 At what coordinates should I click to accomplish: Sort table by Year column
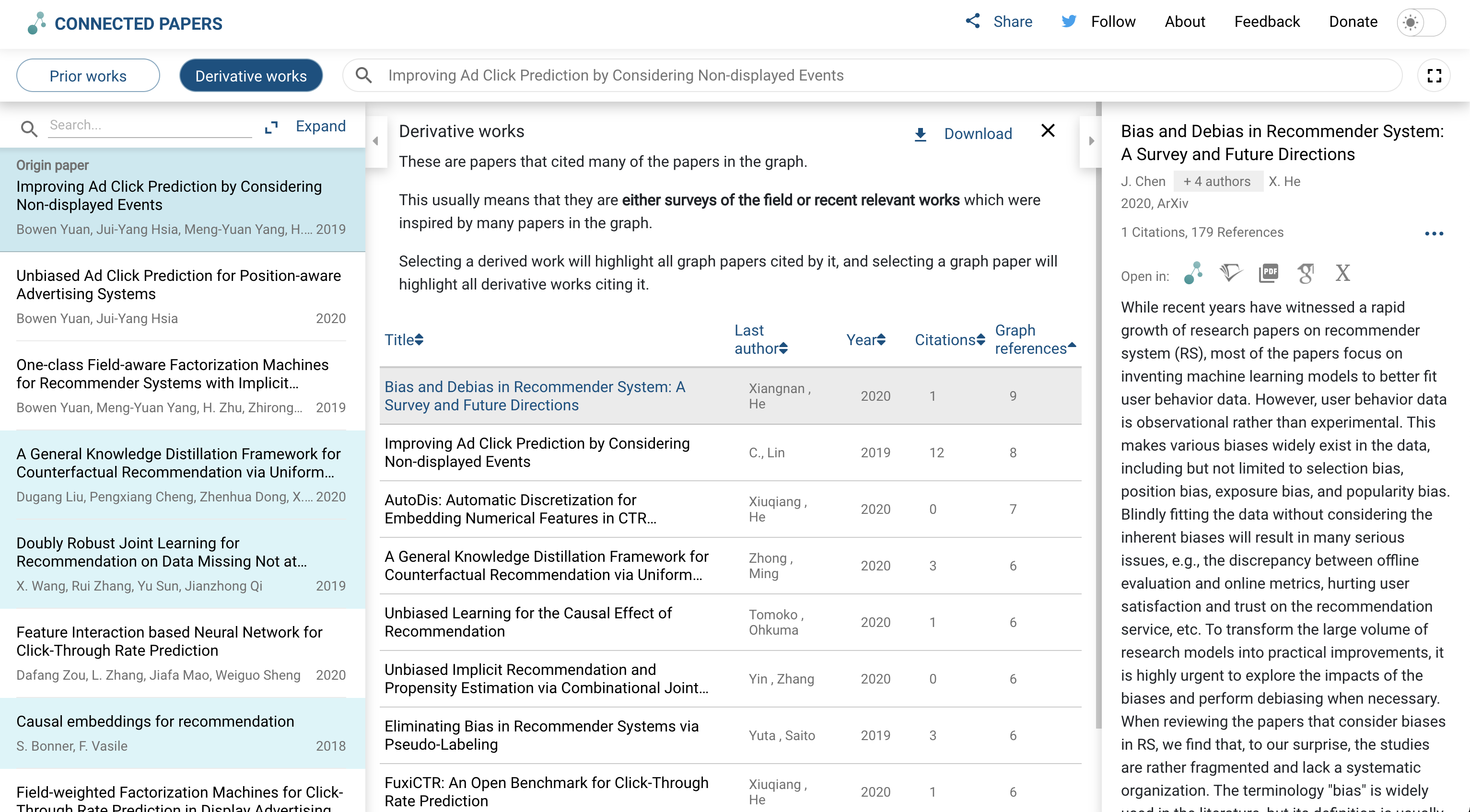click(x=866, y=339)
